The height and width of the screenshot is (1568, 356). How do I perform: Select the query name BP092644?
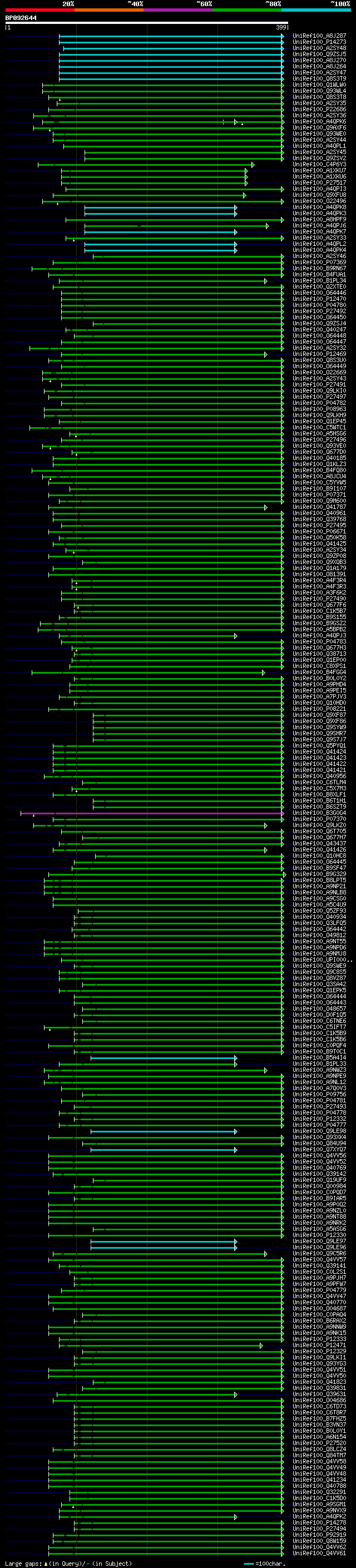pyautogui.click(x=21, y=18)
